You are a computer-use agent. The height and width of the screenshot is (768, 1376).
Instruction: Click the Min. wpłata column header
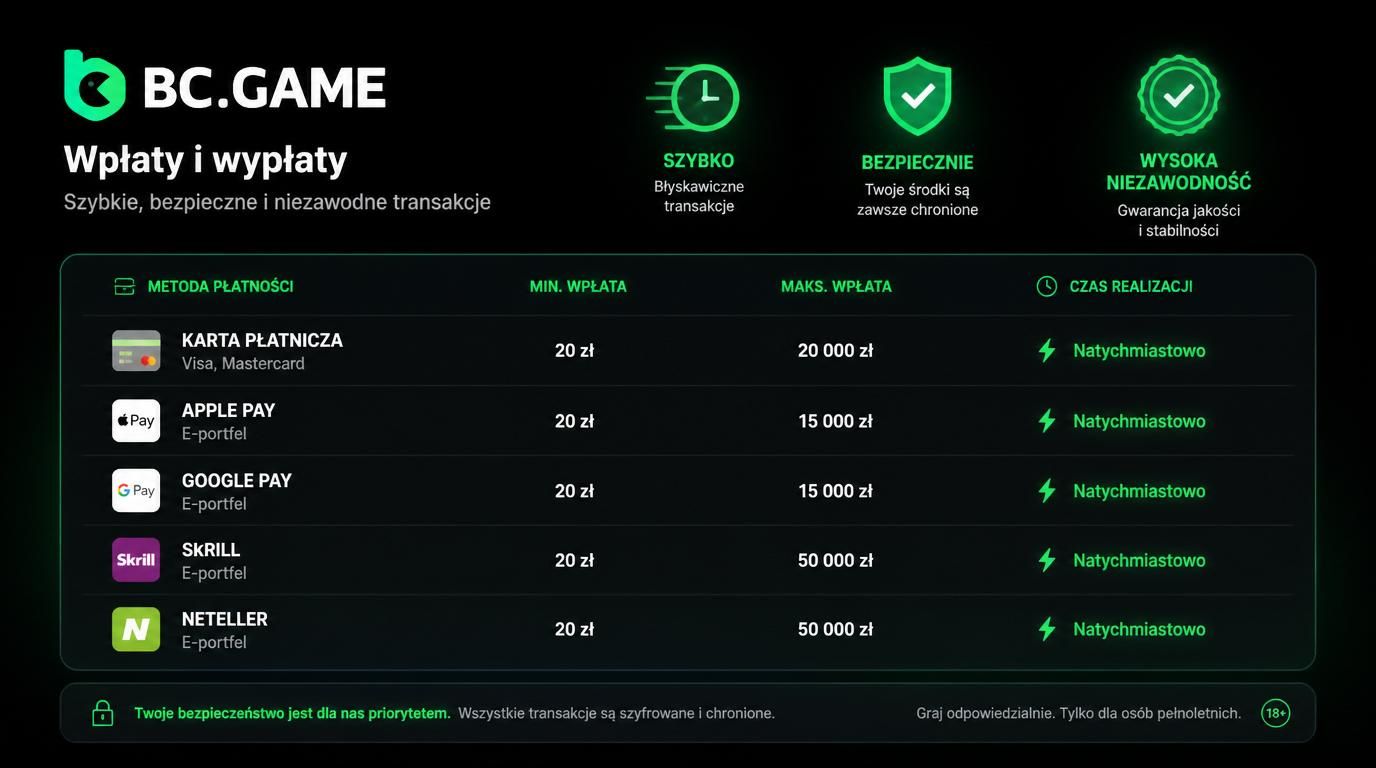click(578, 286)
